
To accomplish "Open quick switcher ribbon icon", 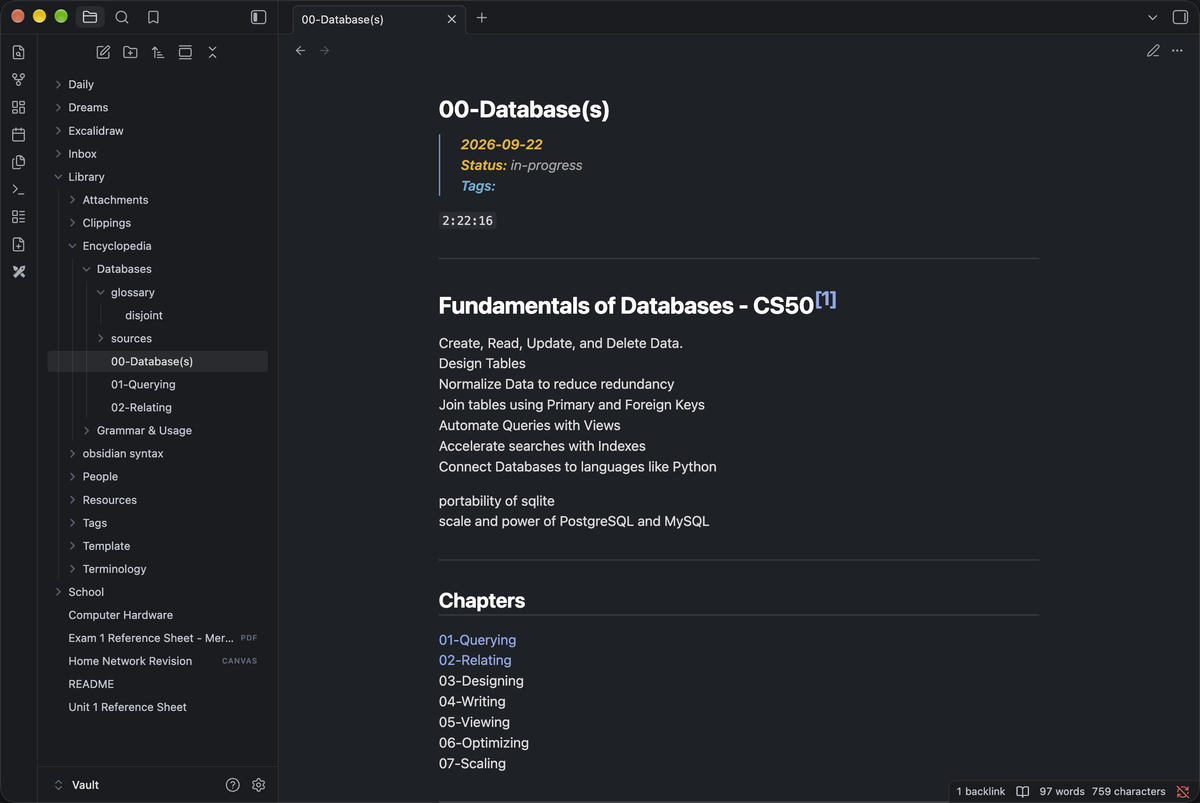I will click(x=18, y=52).
